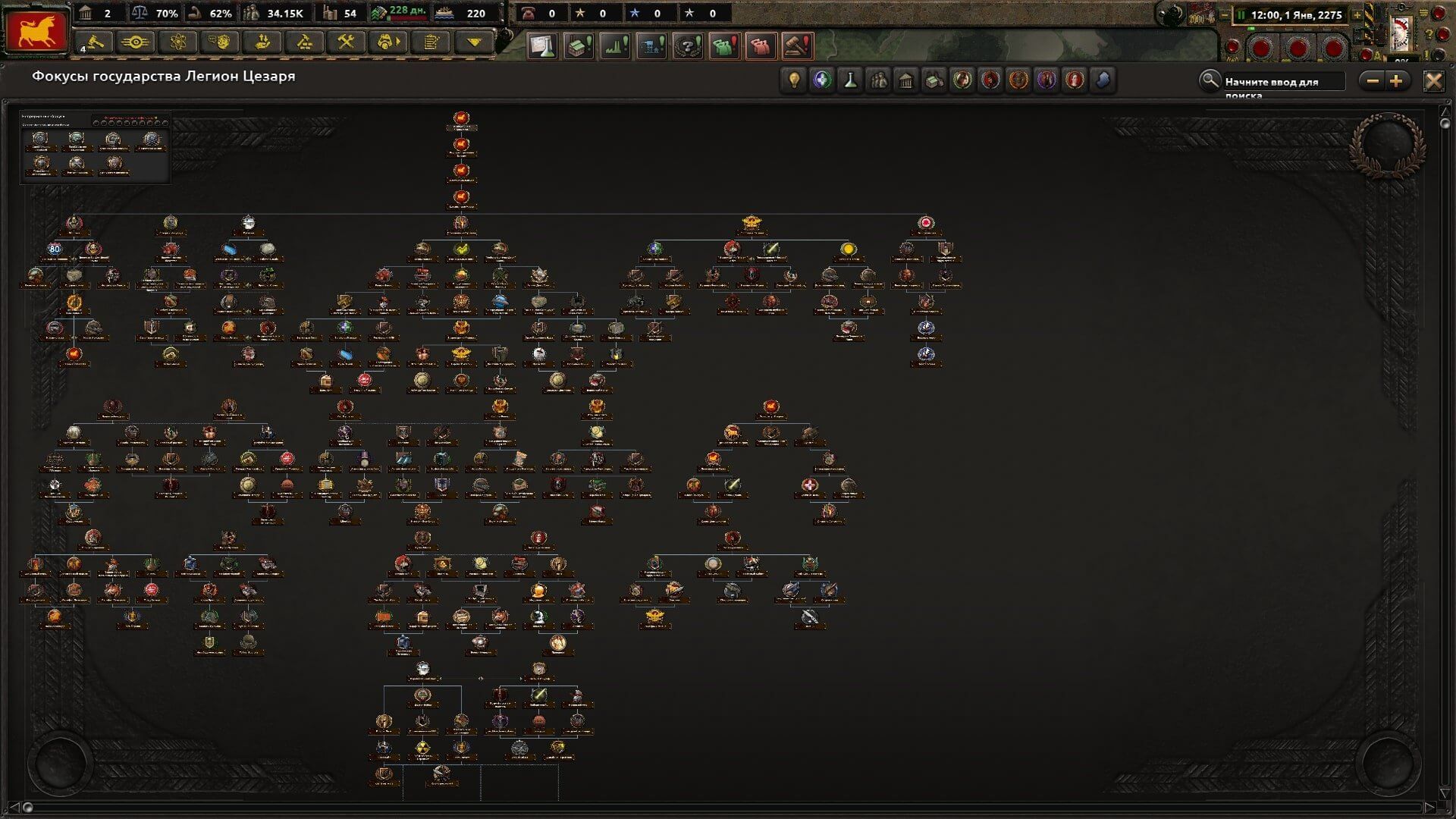Expand the yellow down-arrow top bar menu
Screen dimensions: 1456x819
click(x=474, y=42)
